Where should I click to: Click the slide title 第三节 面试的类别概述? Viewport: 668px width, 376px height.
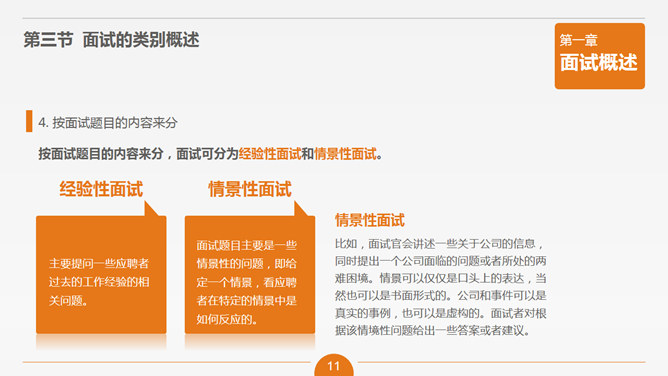click(x=111, y=40)
